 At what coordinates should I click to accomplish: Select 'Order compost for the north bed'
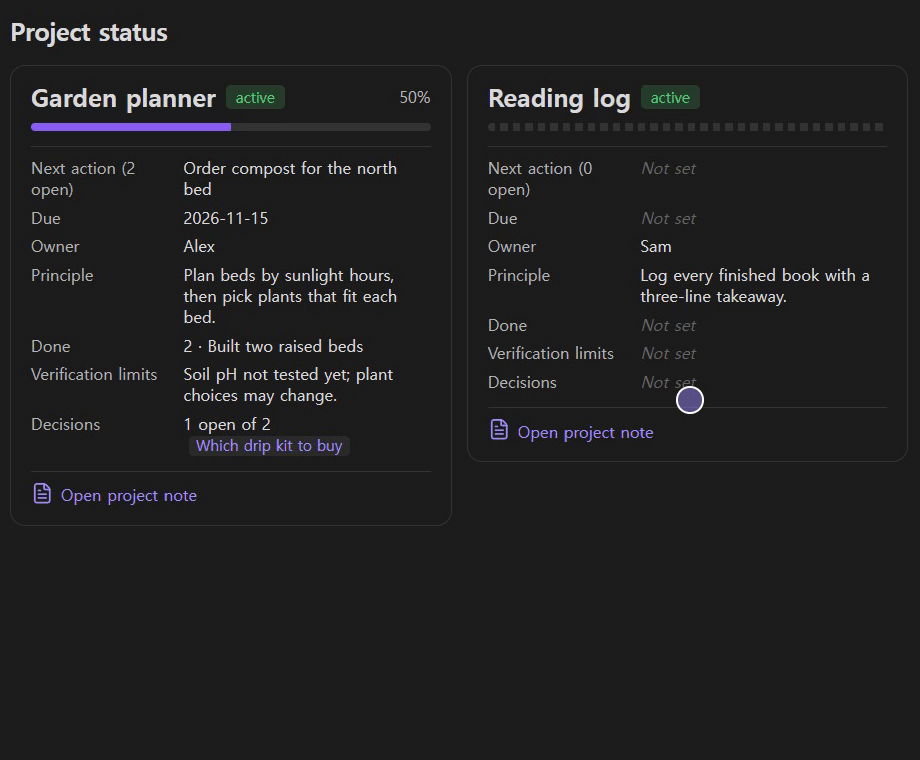pyautogui.click(x=290, y=179)
